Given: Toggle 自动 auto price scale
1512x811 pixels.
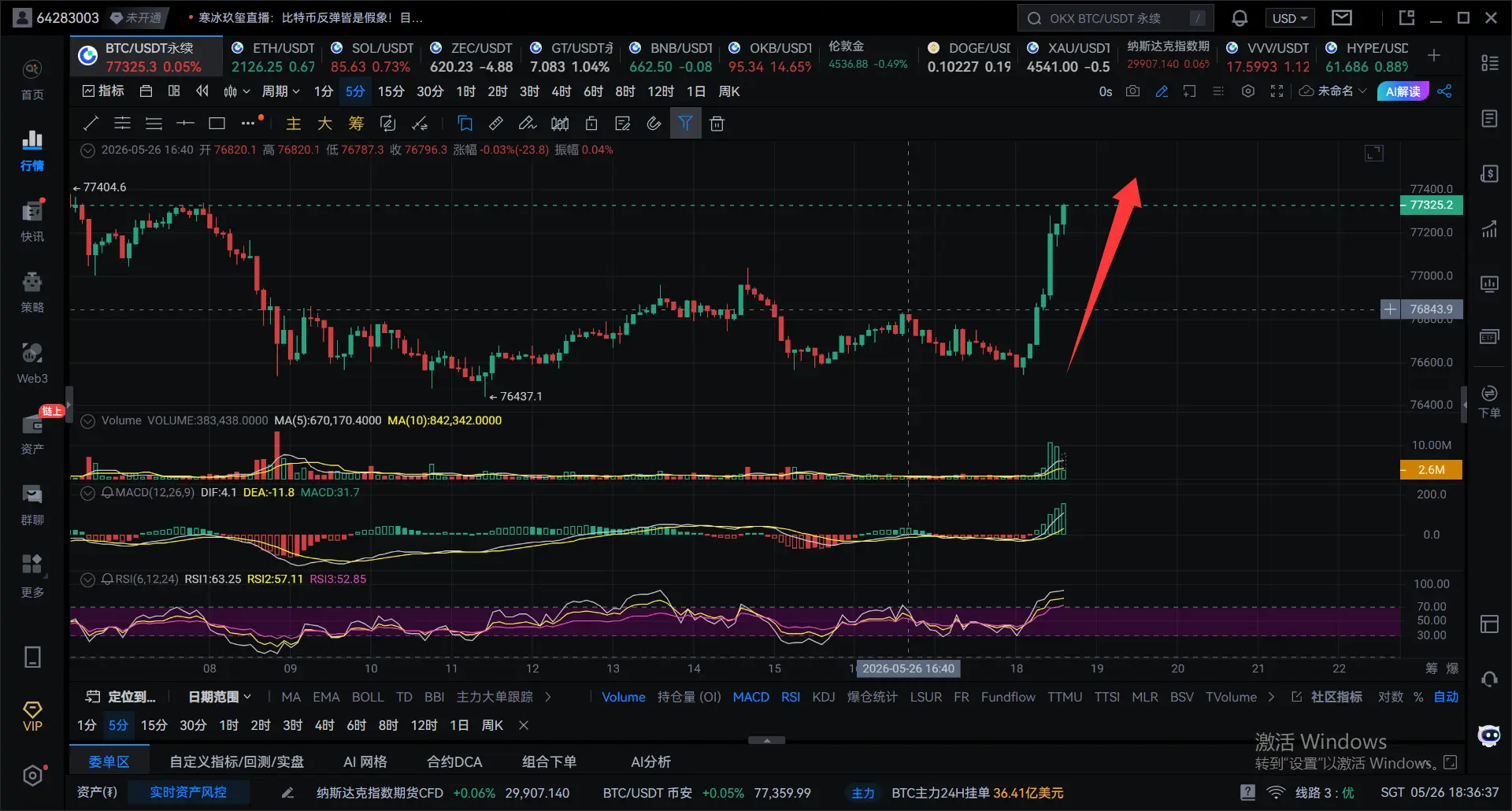Looking at the screenshot, I should [x=1446, y=697].
